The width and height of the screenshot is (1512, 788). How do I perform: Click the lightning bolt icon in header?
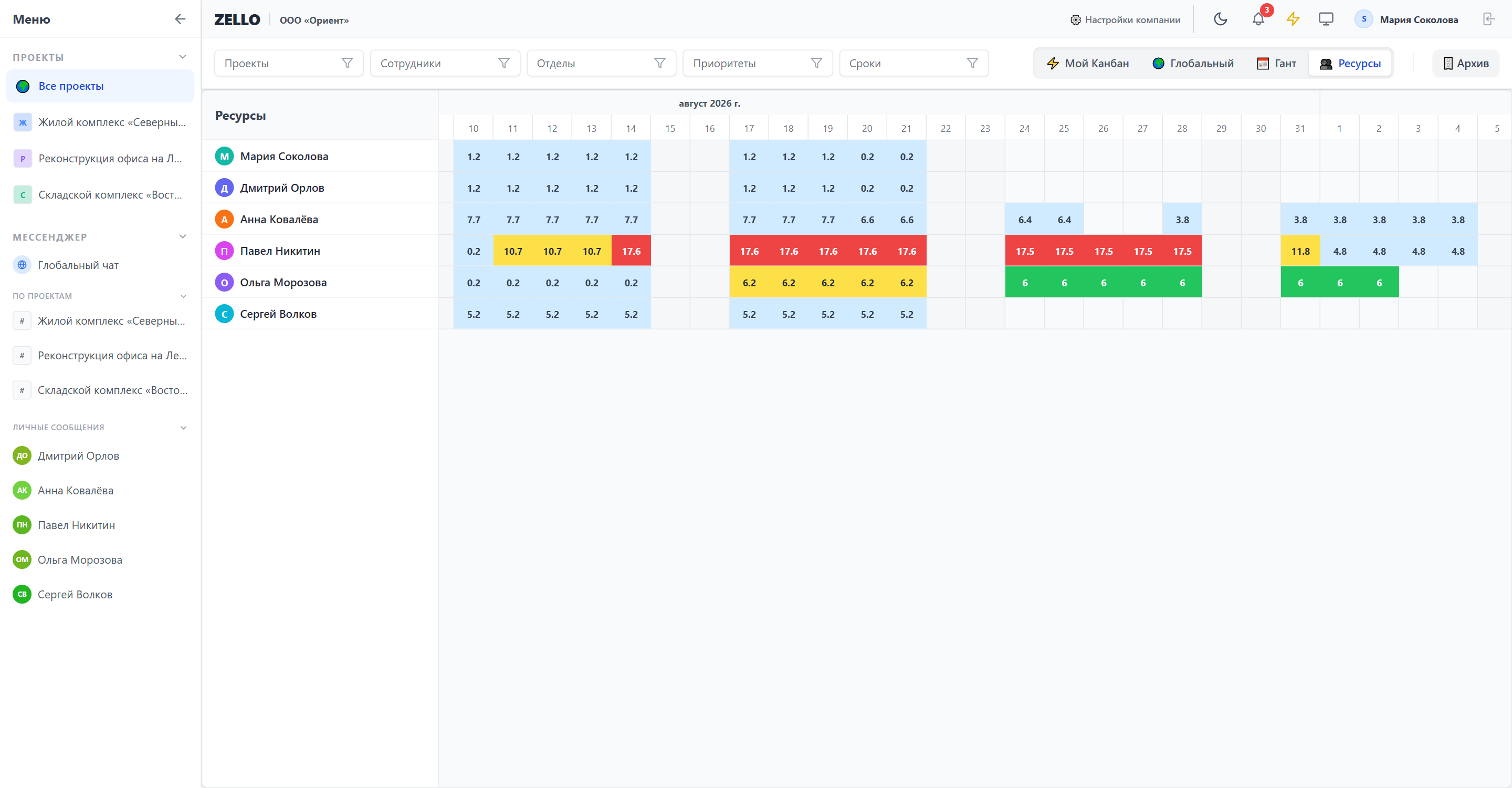point(1293,19)
